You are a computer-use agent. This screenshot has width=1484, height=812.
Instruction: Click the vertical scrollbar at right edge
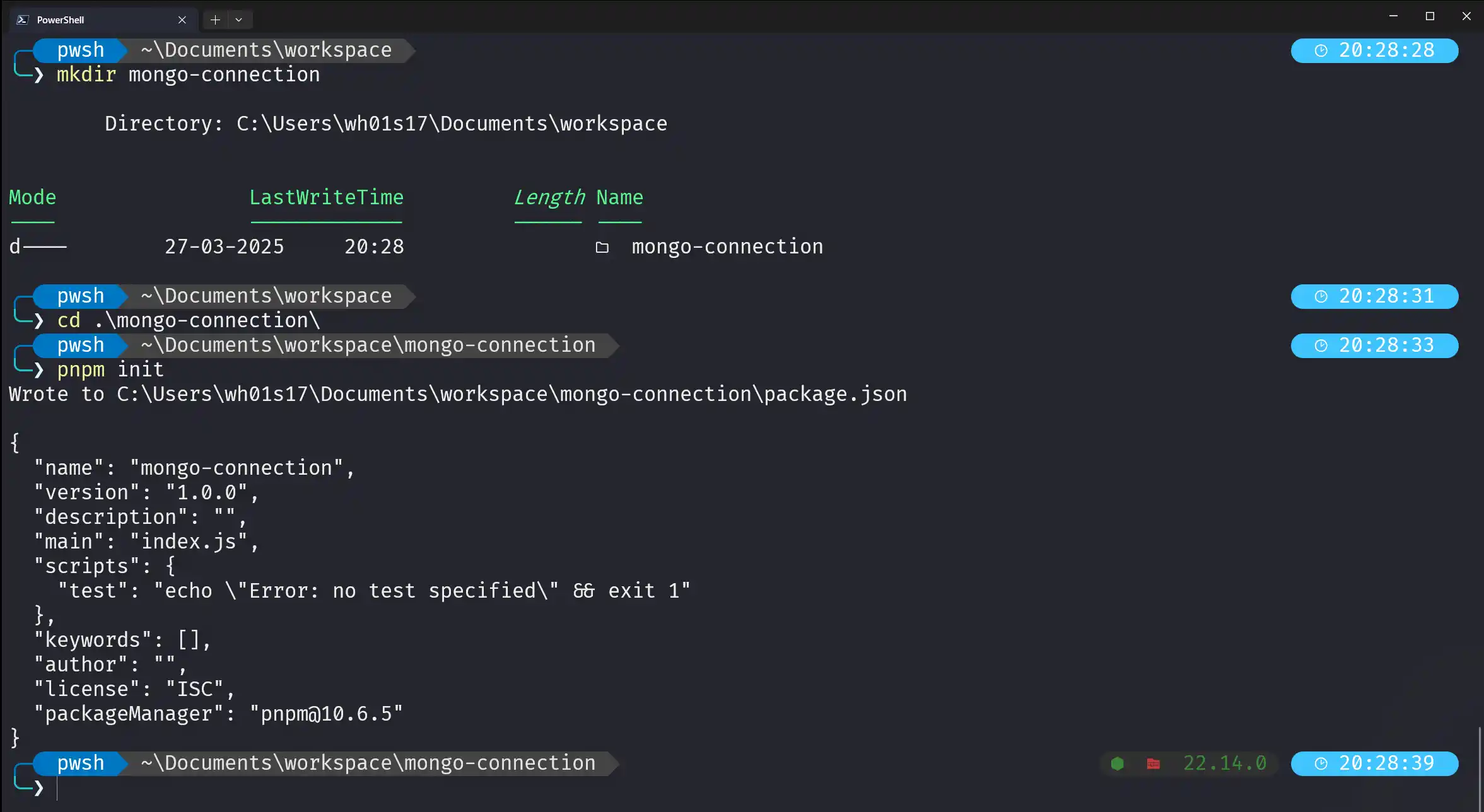[1480, 768]
